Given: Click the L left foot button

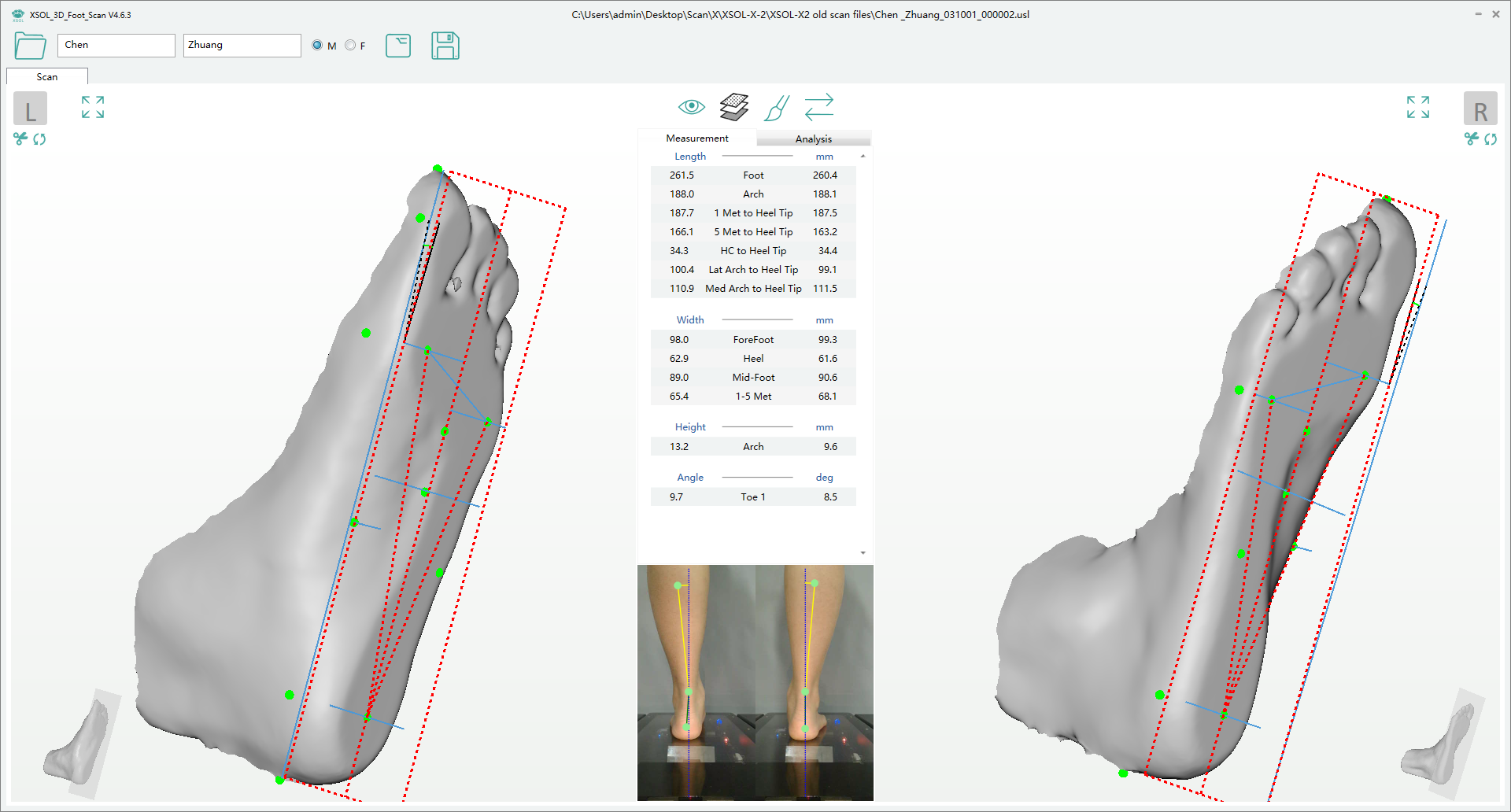Looking at the screenshot, I should [30, 109].
